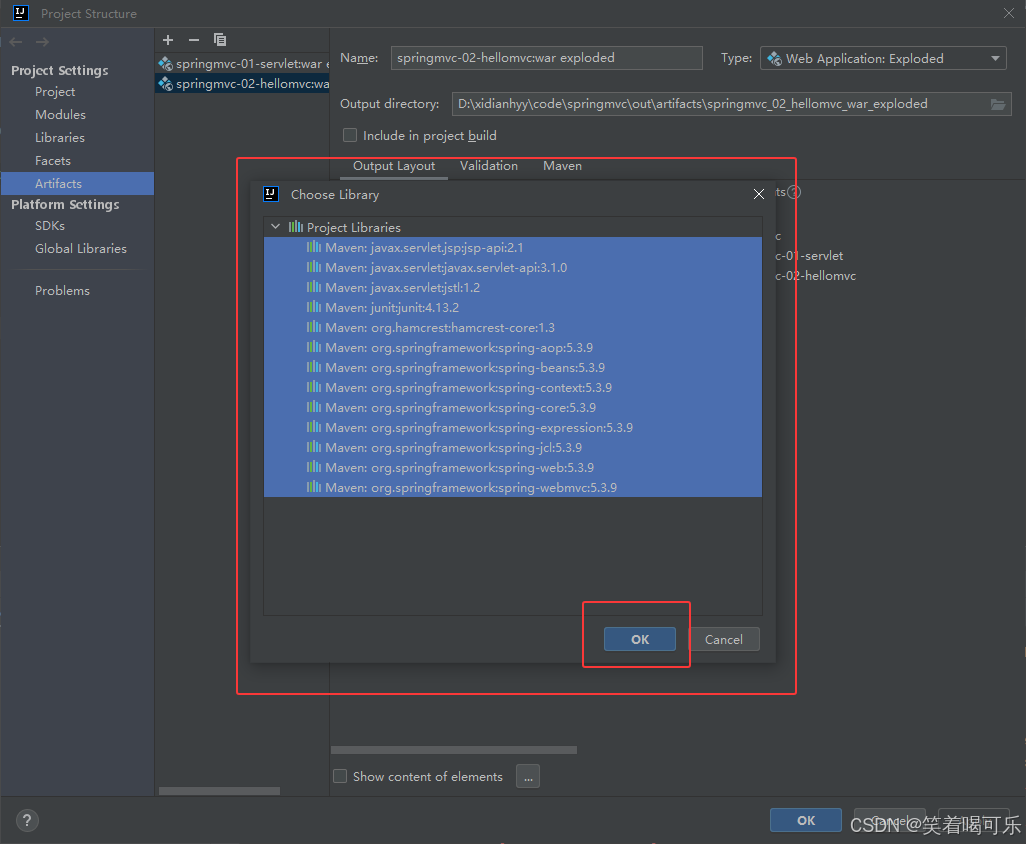This screenshot has height=844, width=1026.
Task: Select Maven: javax.servlet:javax.servlet-api:3.1.0
Action: coord(513,268)
